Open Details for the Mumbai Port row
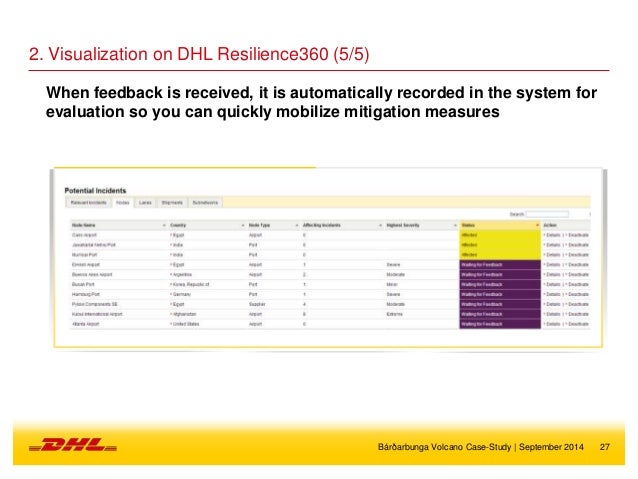Screen dimensions: 638x479 click(553, 255)
